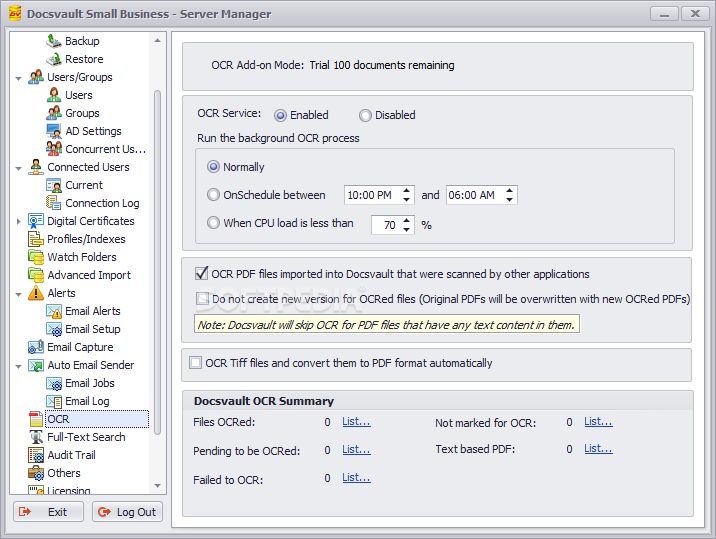Viewport: 716px width, 539px height.
Task: Open AD Settings via its icon
Action: [54, 131]
